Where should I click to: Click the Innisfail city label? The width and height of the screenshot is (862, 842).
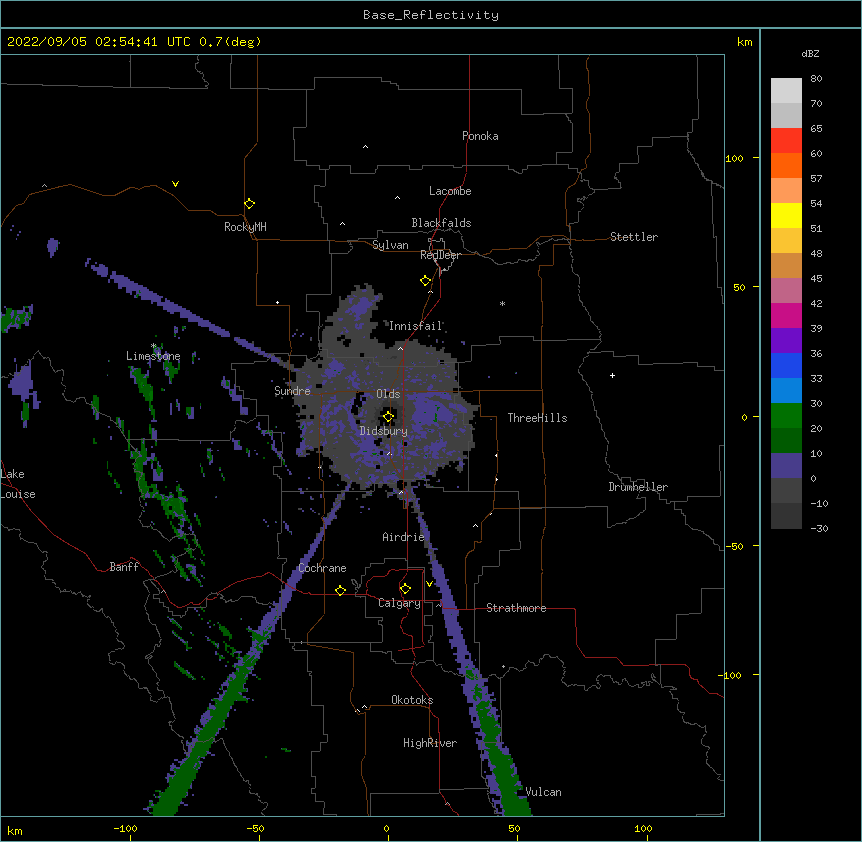click(x=416, y=326)
